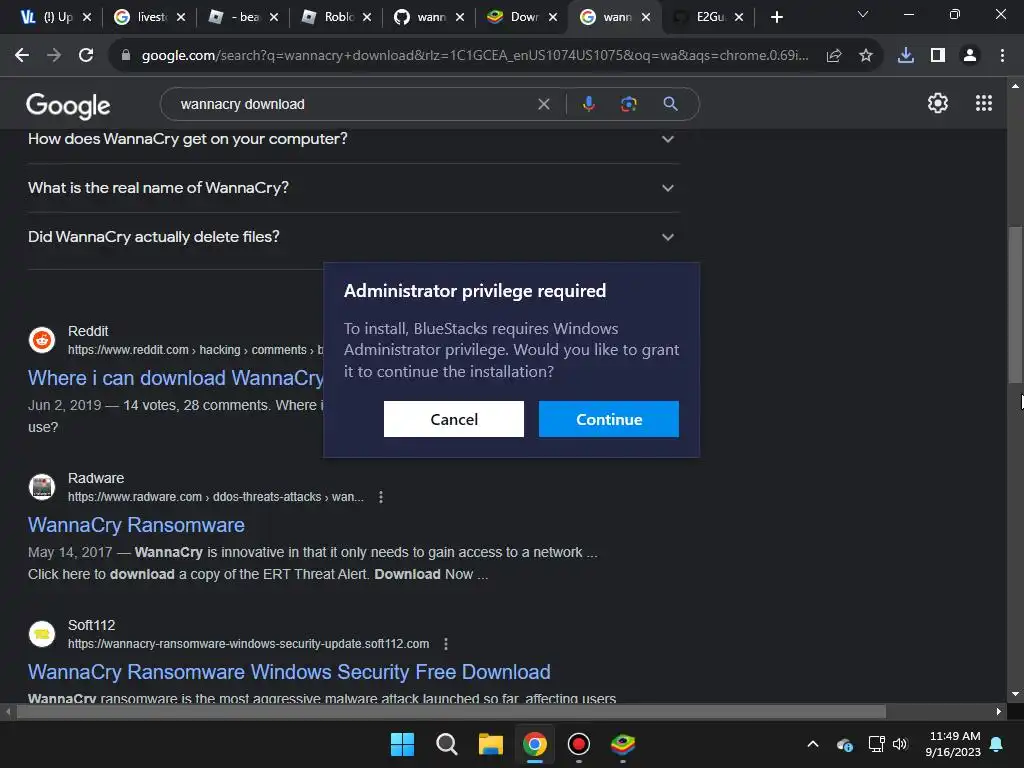The width and height of the screenshot is (1024, 768).
Task: Open a new tab with plus button
Action: (x=776, y=17)
